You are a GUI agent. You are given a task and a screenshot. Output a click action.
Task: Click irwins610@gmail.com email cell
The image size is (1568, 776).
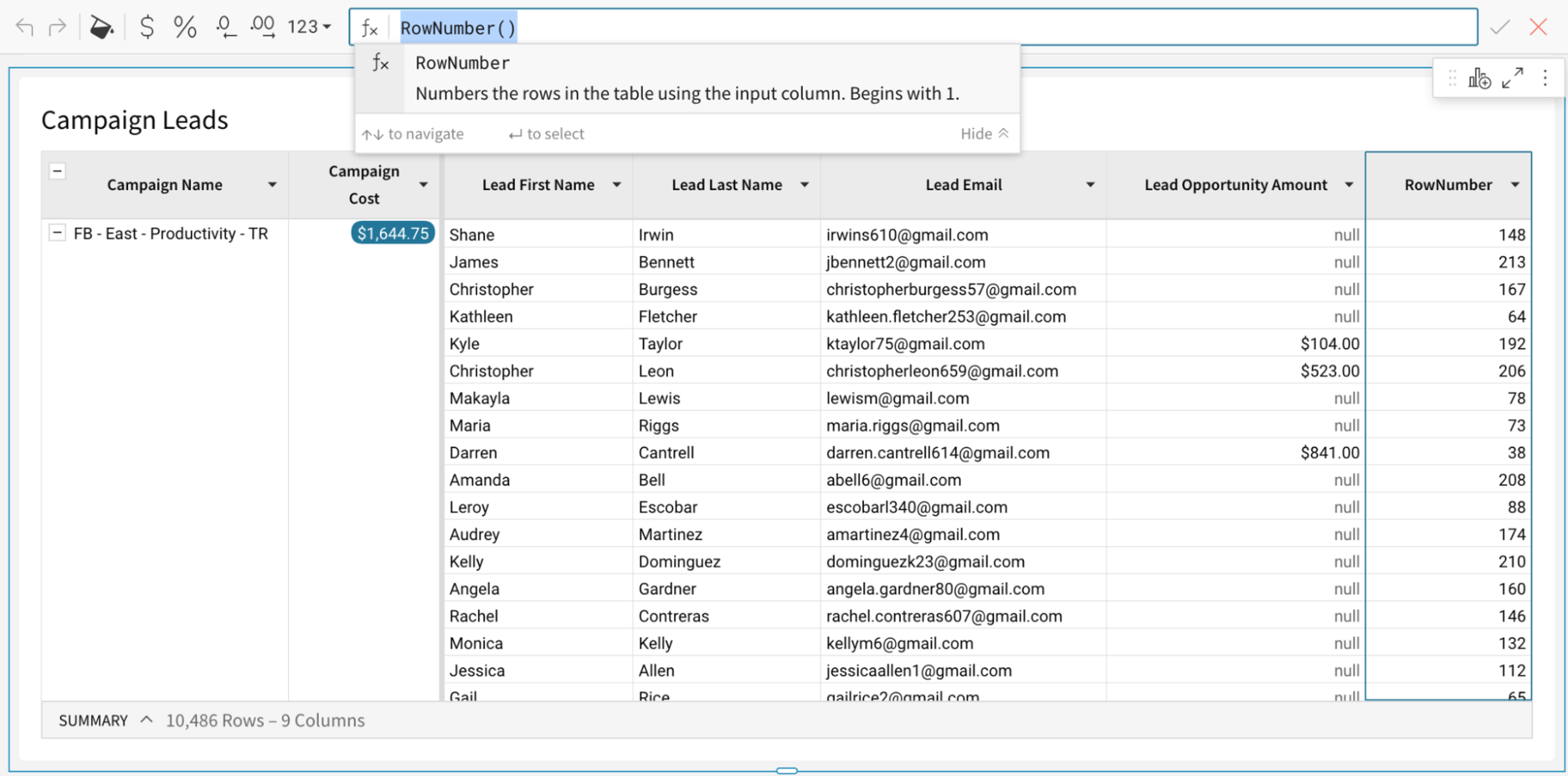963,234
